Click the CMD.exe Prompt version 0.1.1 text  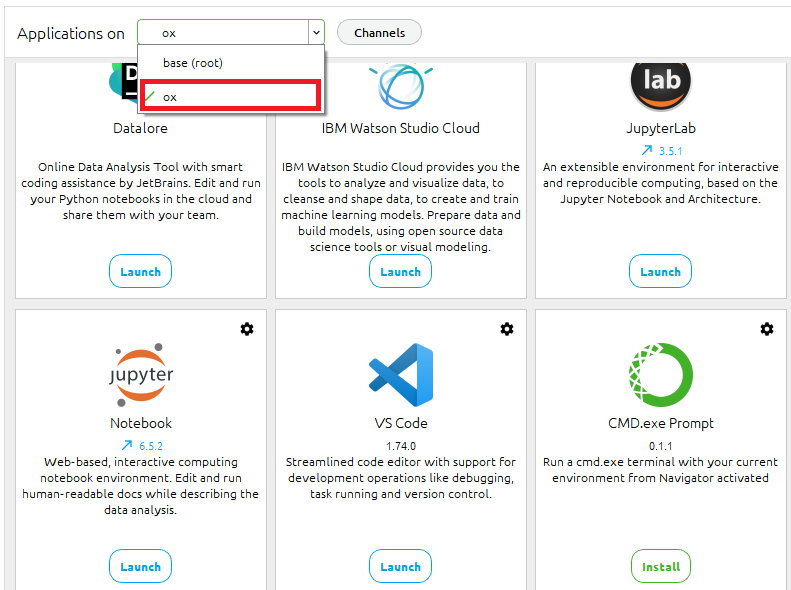point(661,446)
